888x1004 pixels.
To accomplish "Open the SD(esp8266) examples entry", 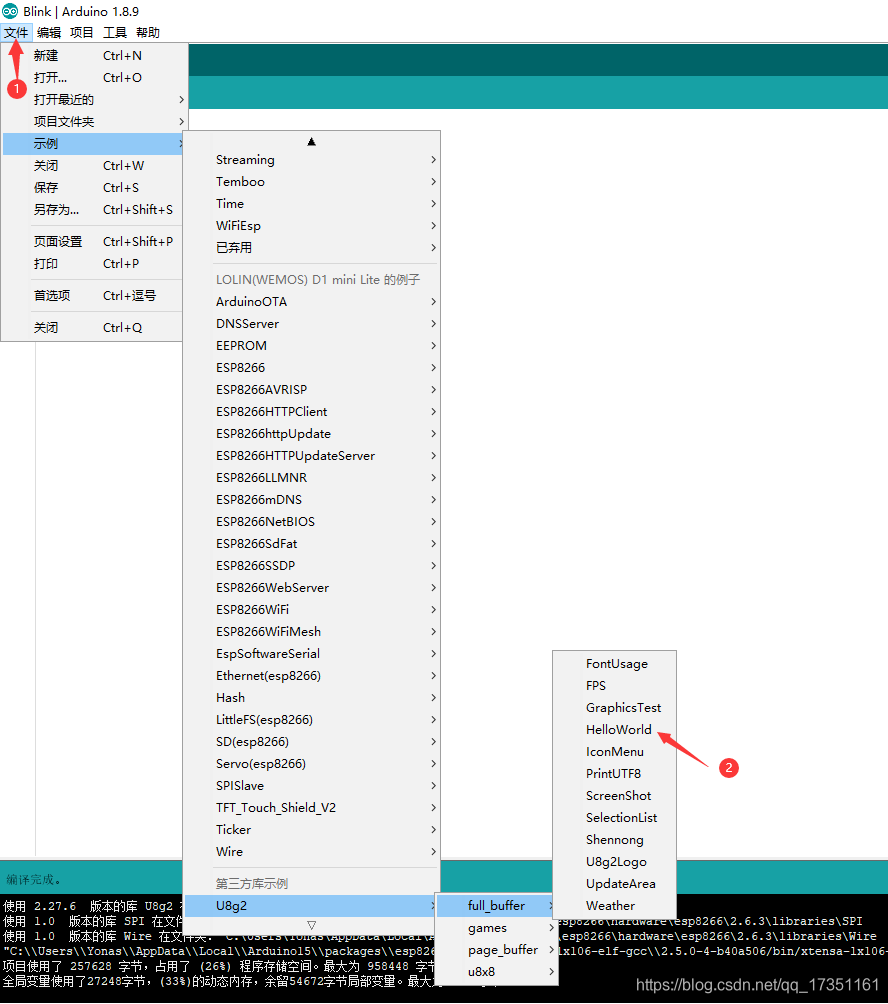I will point(312,741).
